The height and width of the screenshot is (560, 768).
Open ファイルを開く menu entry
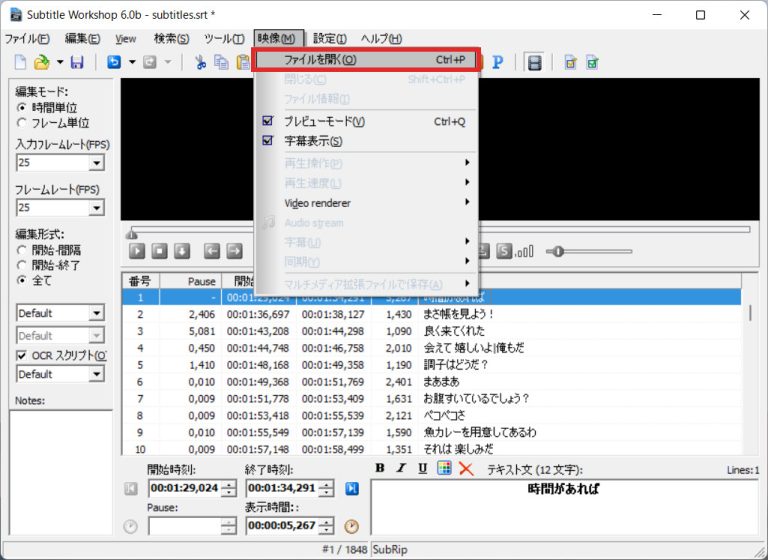pyautogui.click(x=366, y=60)
